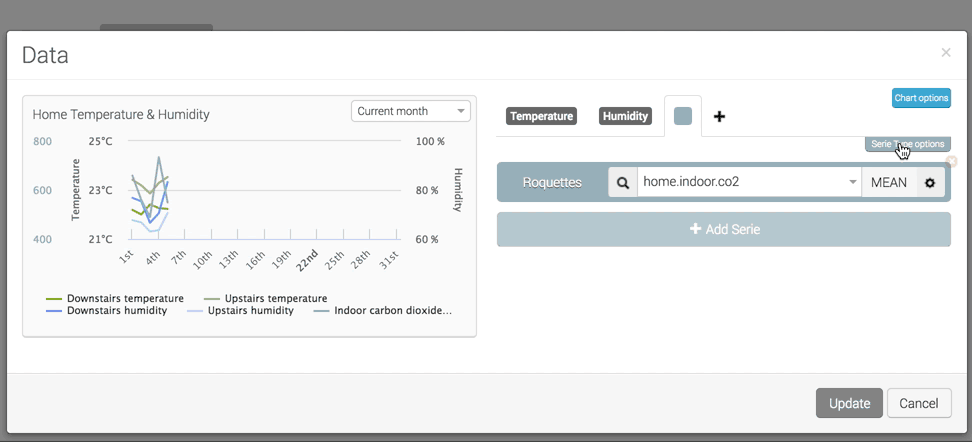Screen dimensions: 972x442
Task: Close the Data dialog with the X
Action: coord(946,53)
